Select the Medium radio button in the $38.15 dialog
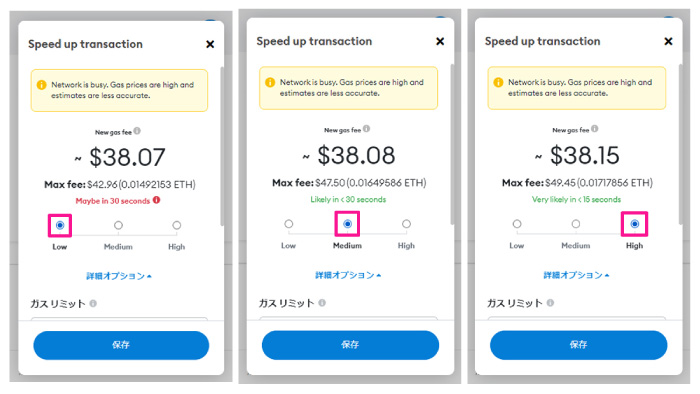This screenshot has height=394, width=700. [576, 224]
